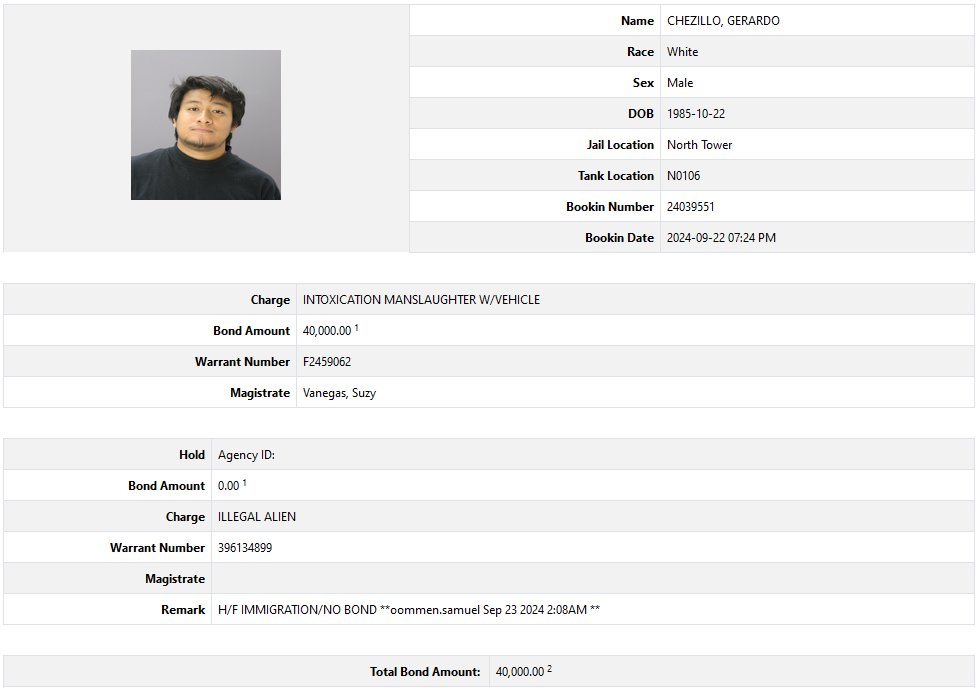
Task: Click the Jail Location value North Tower
Action: [x=699, y=145]
